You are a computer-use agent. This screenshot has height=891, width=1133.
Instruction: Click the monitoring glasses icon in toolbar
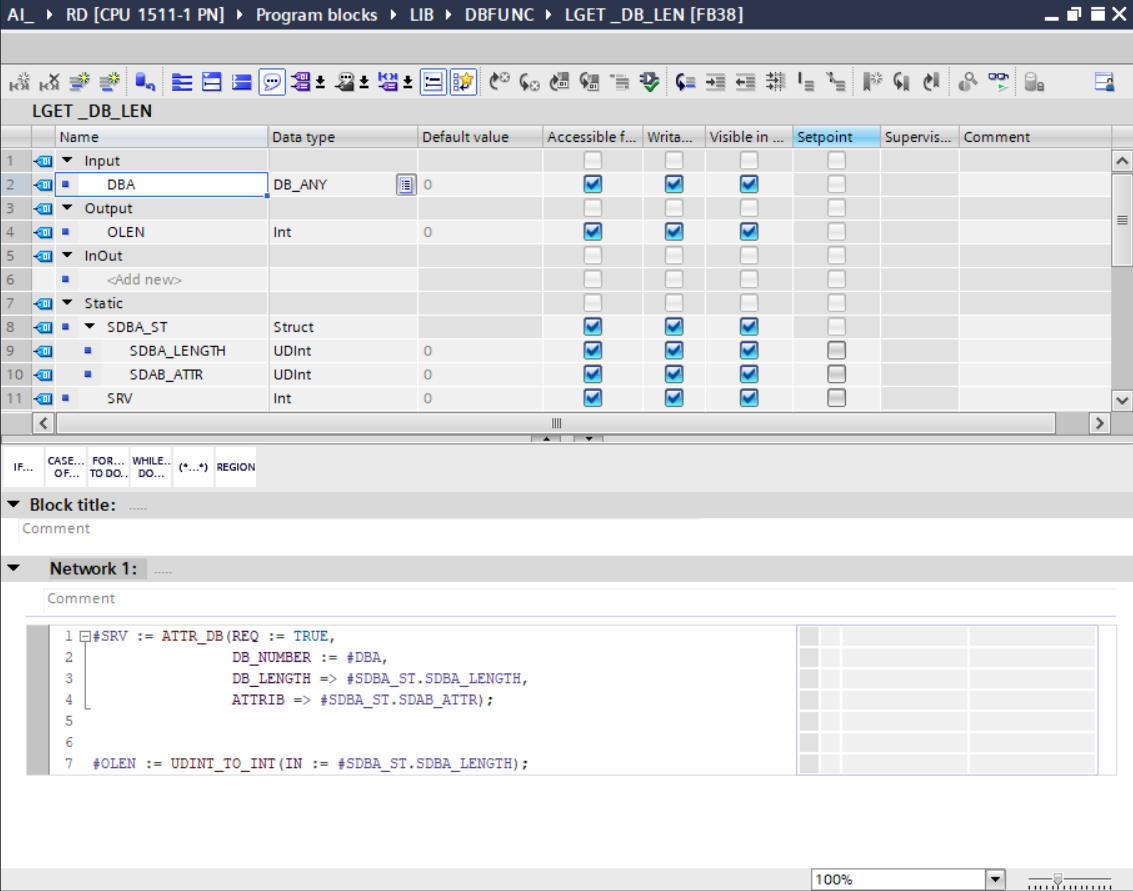tap(999, 83)
